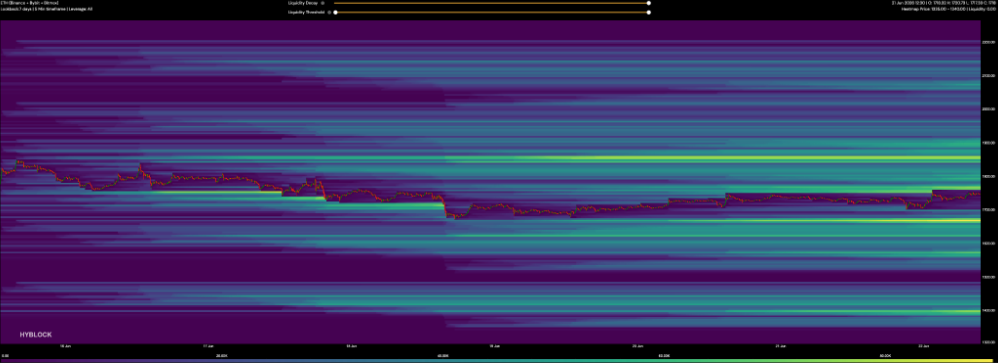Click the "20 Jun" time axis label
This screenshot has height=363, width=998.
pos(638,347)
